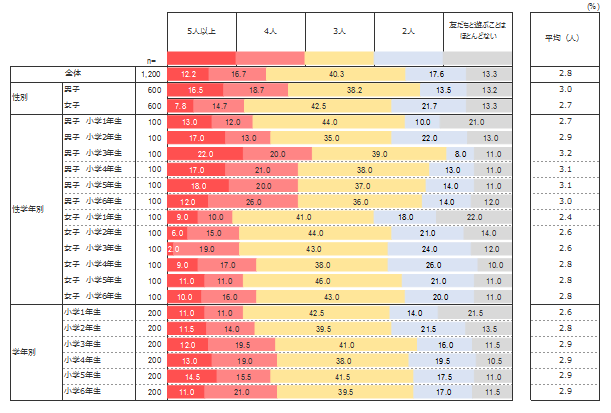611x413 pixels.
Task: Select the 友だちと遊ぶことはほとんどない header cell
Action: click(x=477, y=31)
